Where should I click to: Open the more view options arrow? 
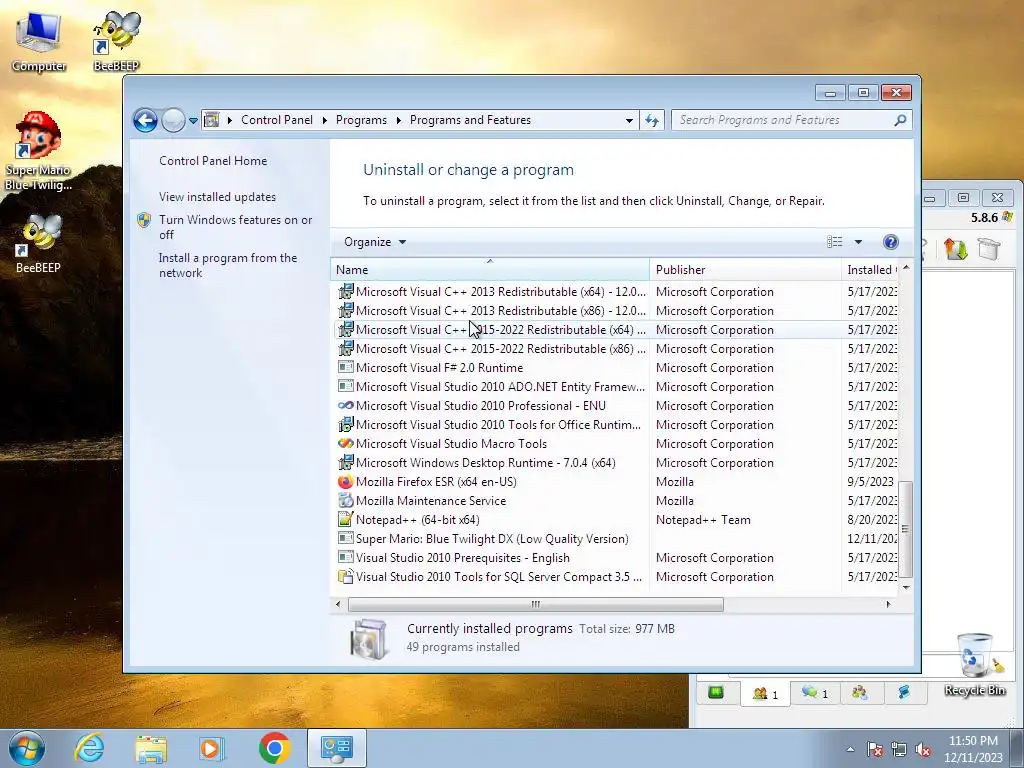tap(858, 242)
